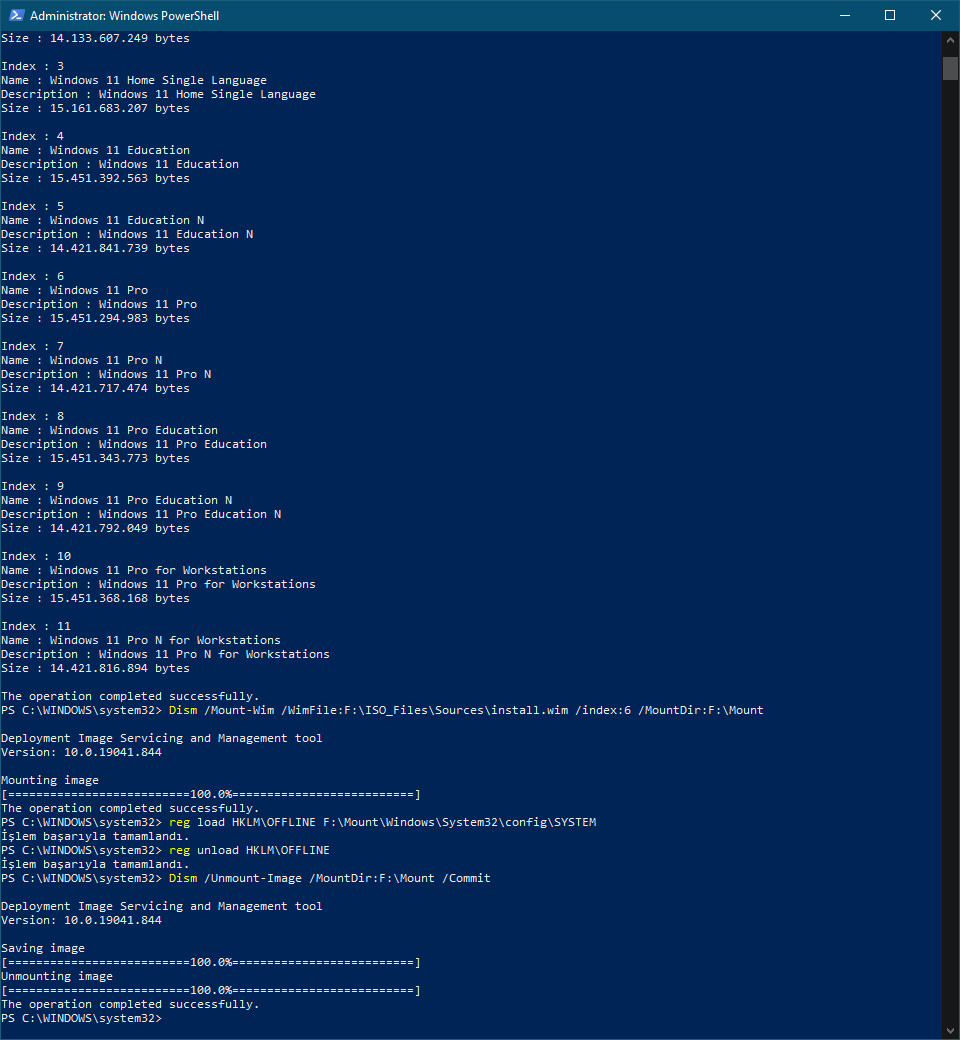960x1040 pixels.
Task: Click the scrollbar down arrow
Action: [x=950, y=1031]
